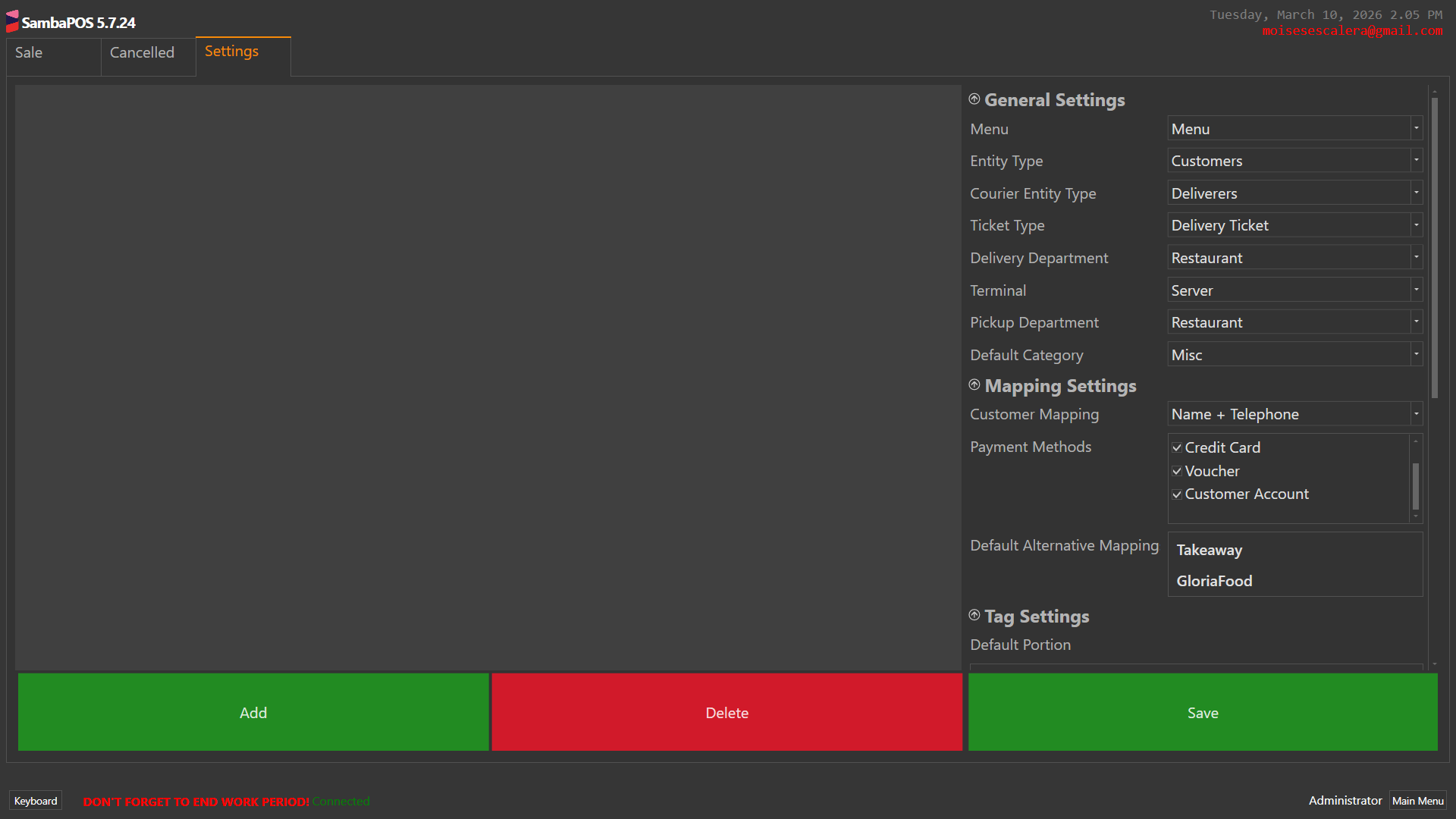Select the GloriaFood alternative mapping
Image resolution: width=1456 pixels, height=819 pixels.
[x=1214, y=582]
